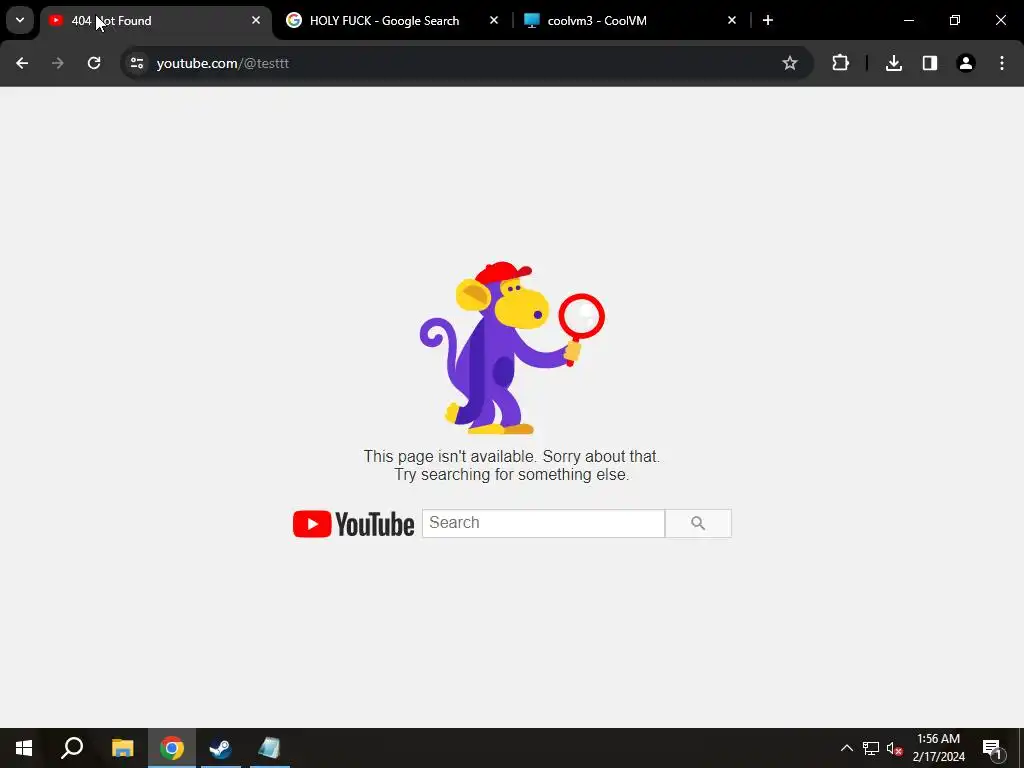Open the Extensions puzzle icon
This screenshot has height=768, width=1024.
(x=840, y=63)
